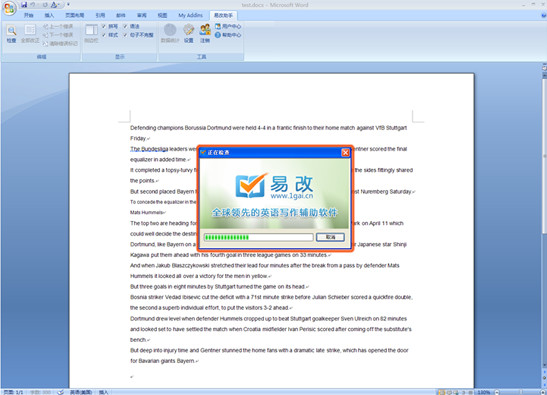This screenshot has width=547, height=395.
Task: Select Draft view button in status bar
Action: [x=470, y=392]
